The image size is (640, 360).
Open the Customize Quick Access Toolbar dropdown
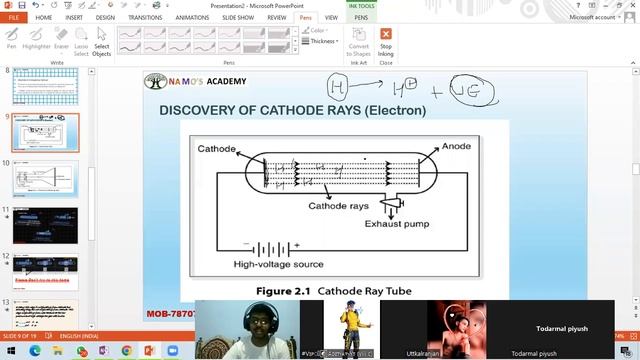pyautogui.click(x=167, y=6)
